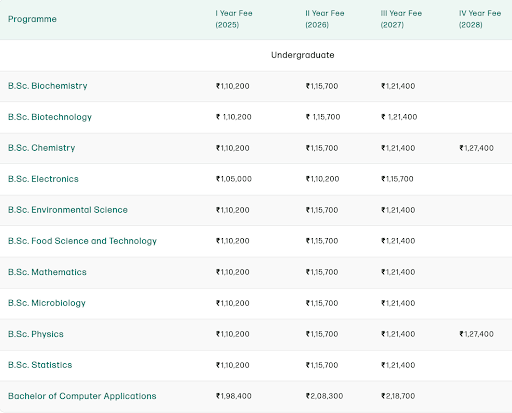Select Biochemistry III Year fee ₹1,21,400
The height and width of the screenshot is (413, 512).
click(398, 86)
